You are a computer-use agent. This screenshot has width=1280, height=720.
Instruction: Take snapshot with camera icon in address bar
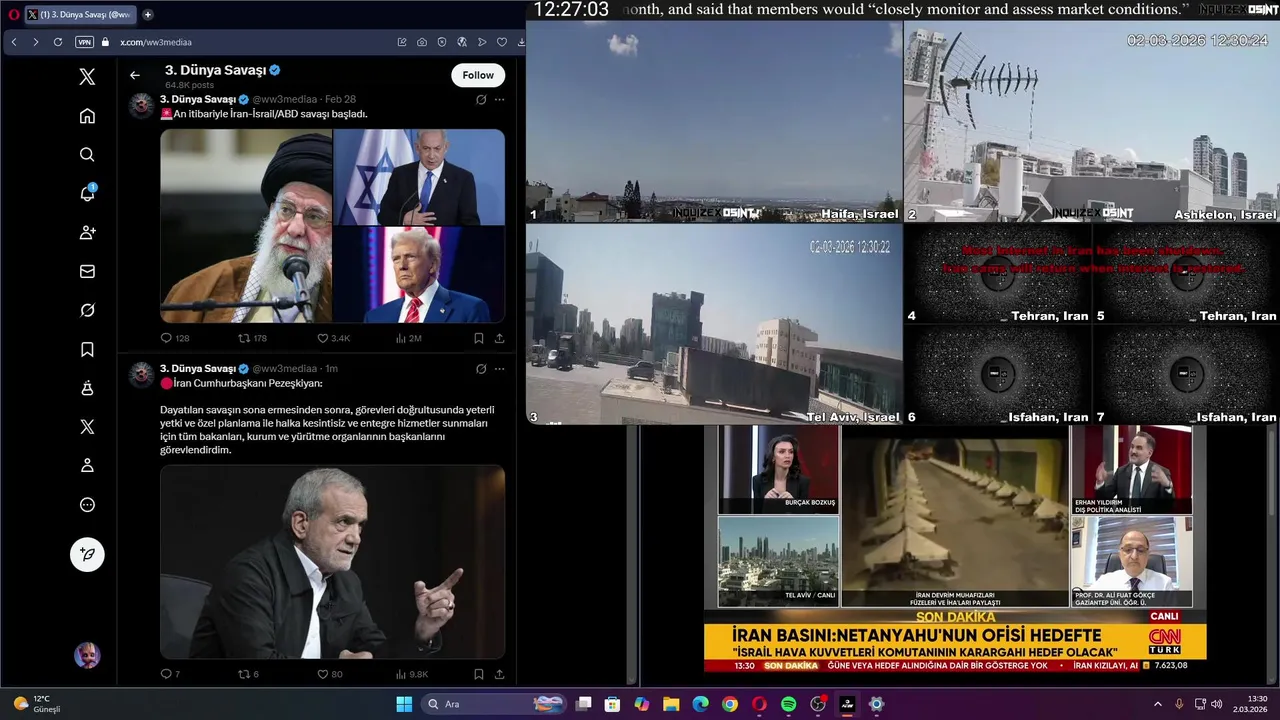pos(422,42)
